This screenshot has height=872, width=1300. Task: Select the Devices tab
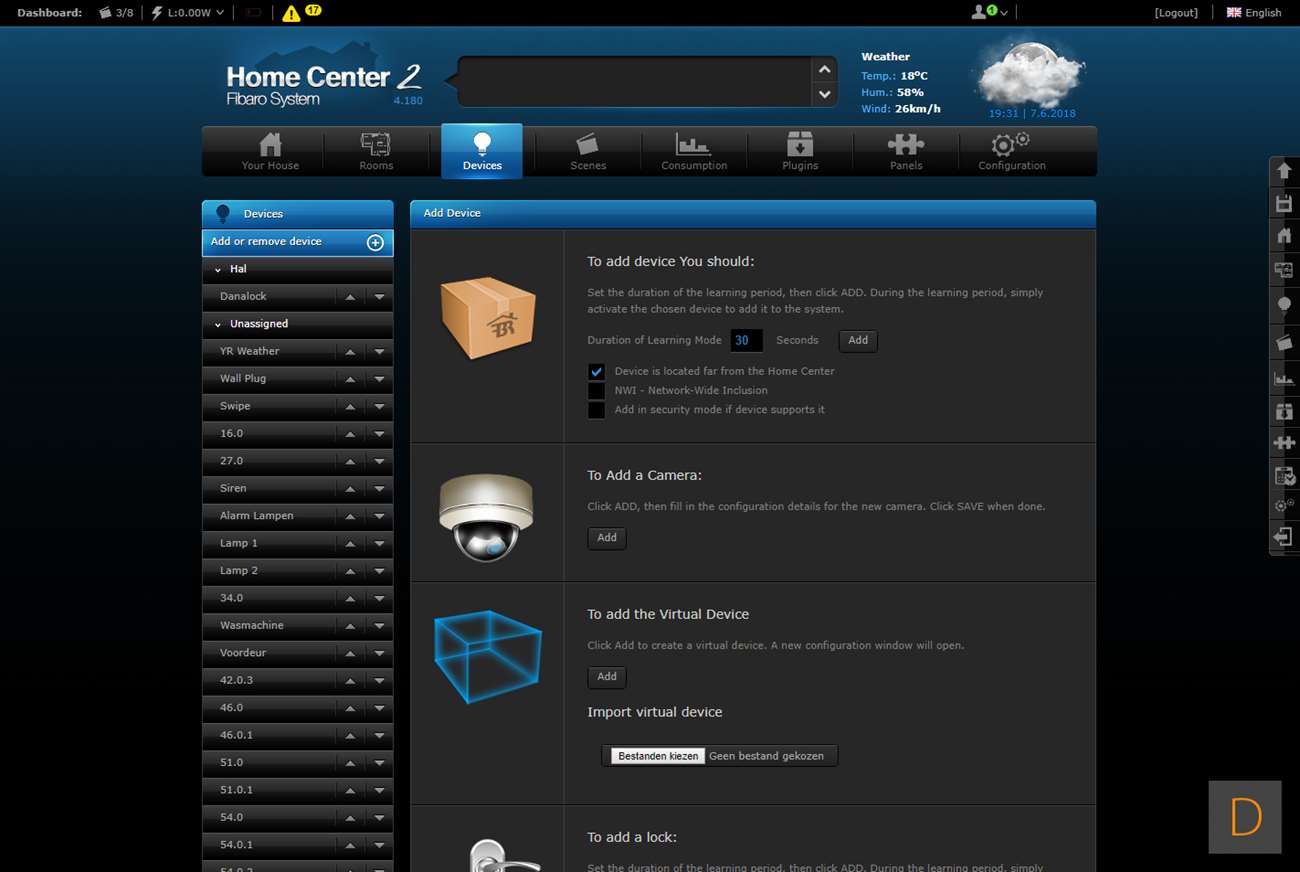click(482, 152)
